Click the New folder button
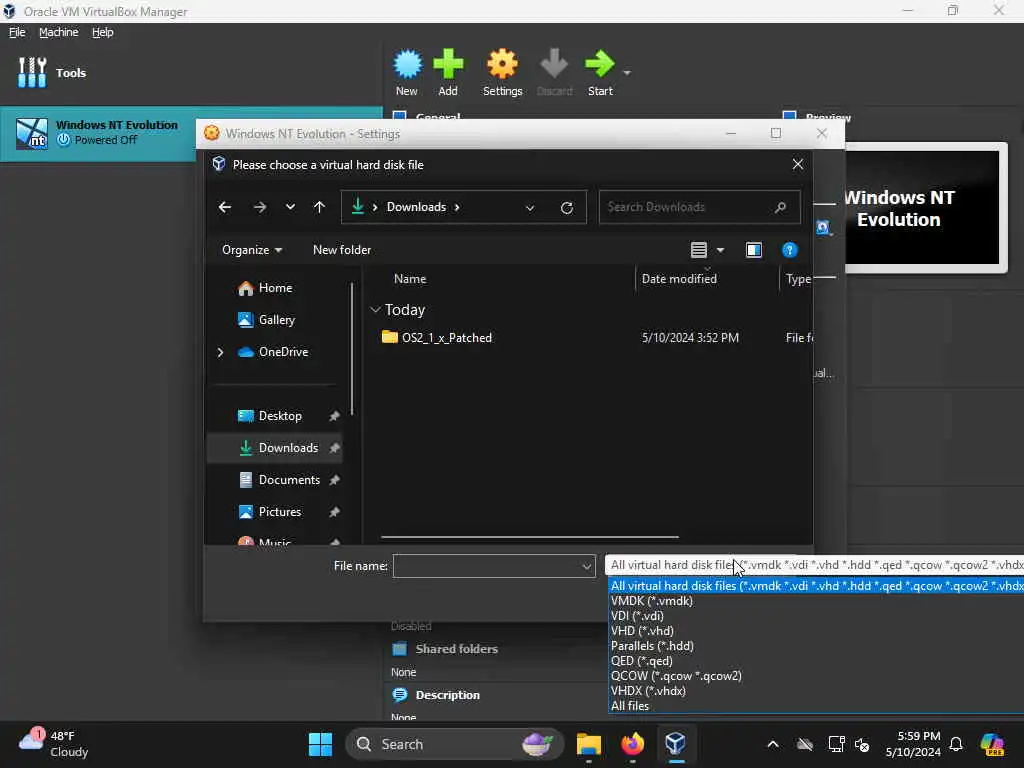 click(x=342, y=250)
